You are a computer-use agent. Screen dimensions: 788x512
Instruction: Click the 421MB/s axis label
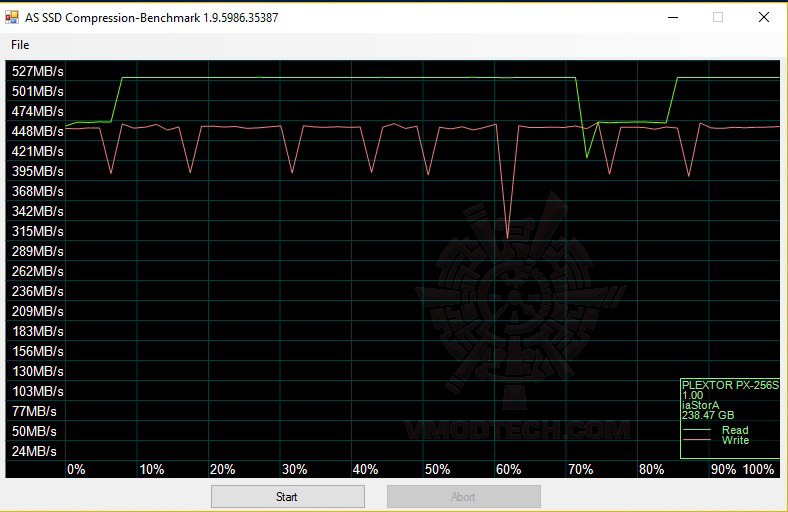point(38,151)
